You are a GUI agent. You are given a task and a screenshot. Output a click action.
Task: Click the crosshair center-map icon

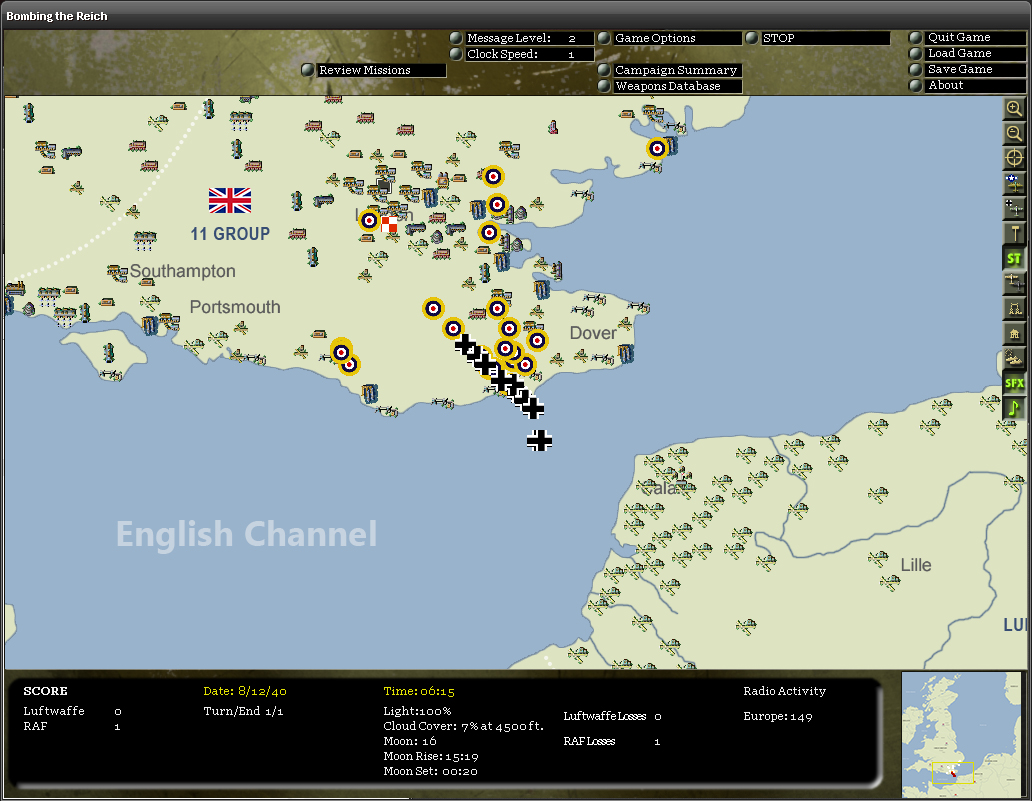1014,158
